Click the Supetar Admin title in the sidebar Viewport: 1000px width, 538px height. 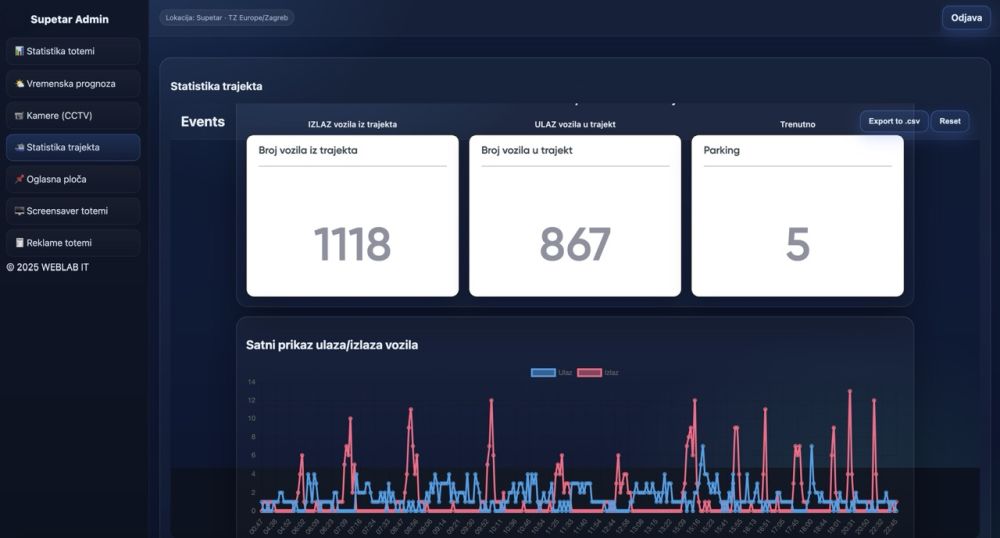[x=70, y=19]
